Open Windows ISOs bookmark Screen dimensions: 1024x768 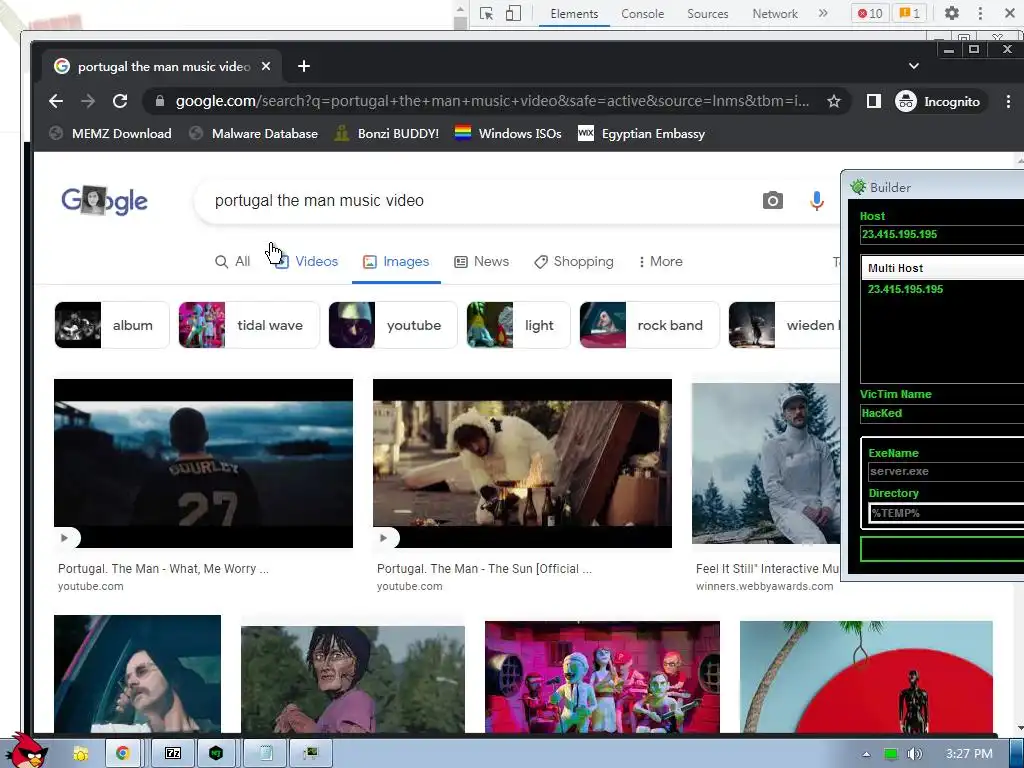click(x=508, y=133)
